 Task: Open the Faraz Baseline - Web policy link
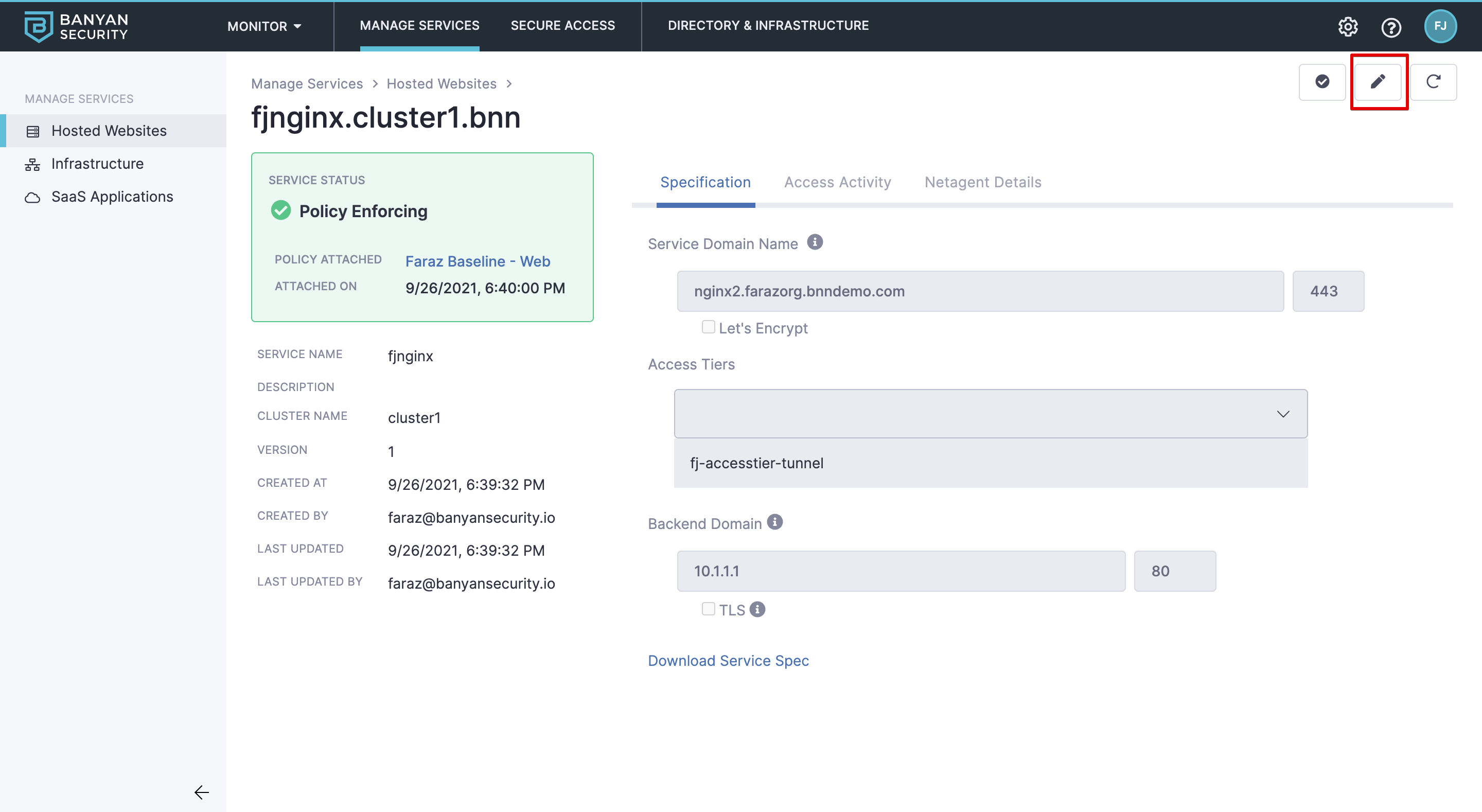(x=478, y=261)
